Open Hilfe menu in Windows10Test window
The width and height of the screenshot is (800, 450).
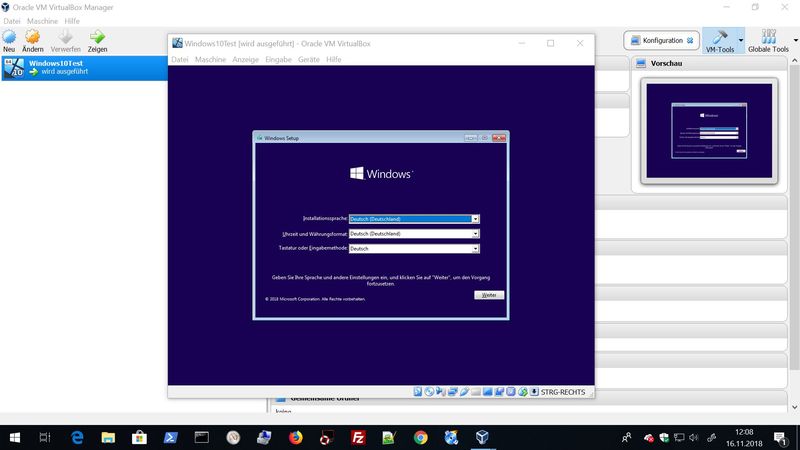pyautogui.click(x=334, y=59)
